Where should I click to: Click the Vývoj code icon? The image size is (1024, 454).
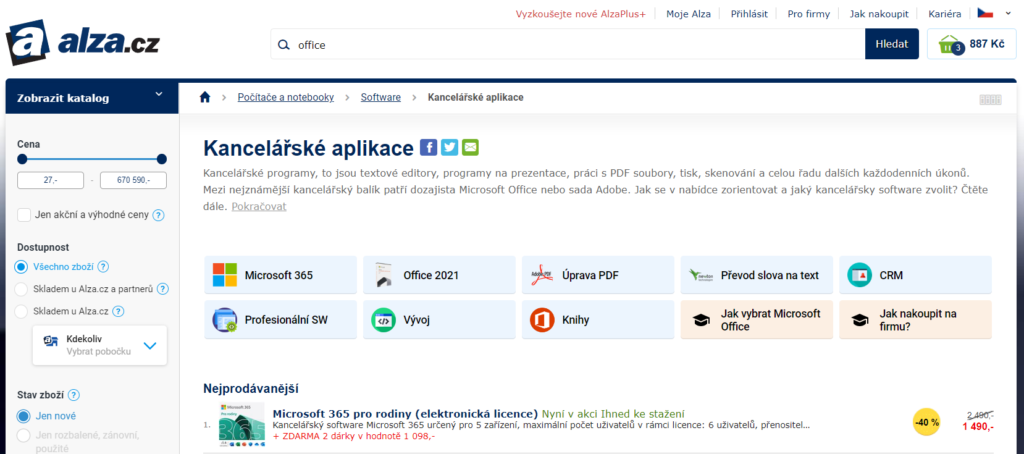click(383, 320)
